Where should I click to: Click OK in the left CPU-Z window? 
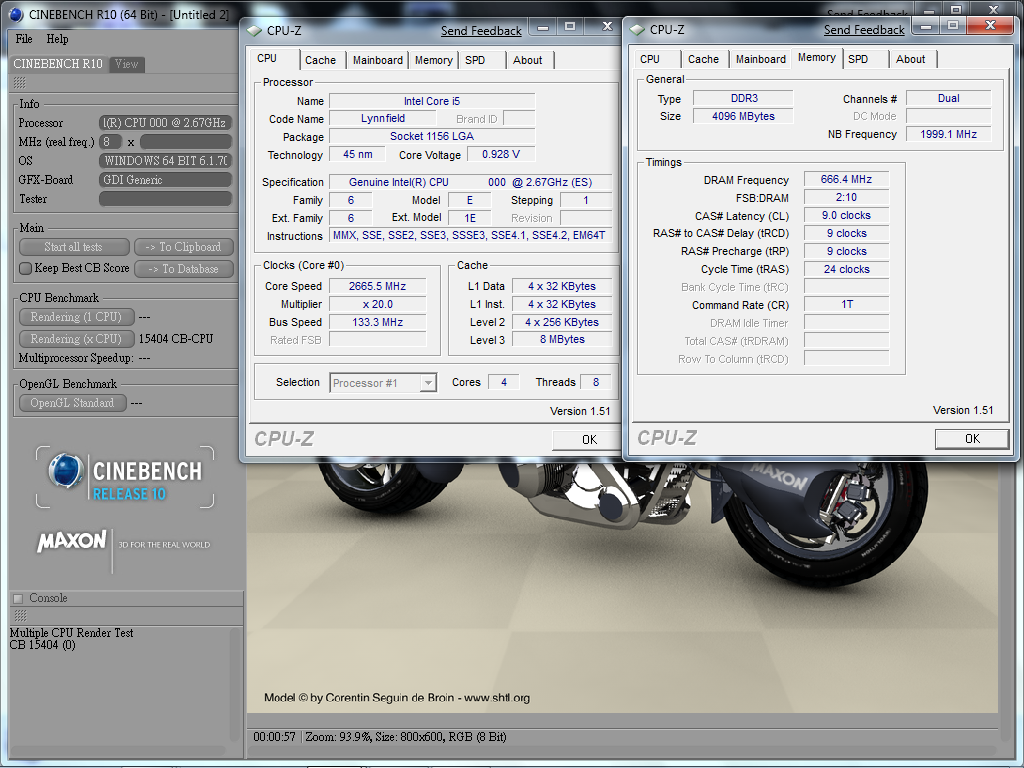point(586,440)
